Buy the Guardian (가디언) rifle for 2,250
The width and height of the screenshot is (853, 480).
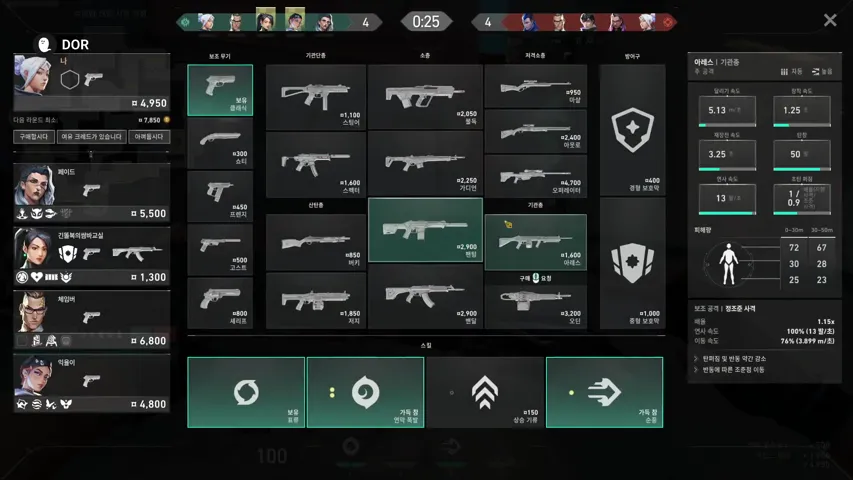click(425, 164)
